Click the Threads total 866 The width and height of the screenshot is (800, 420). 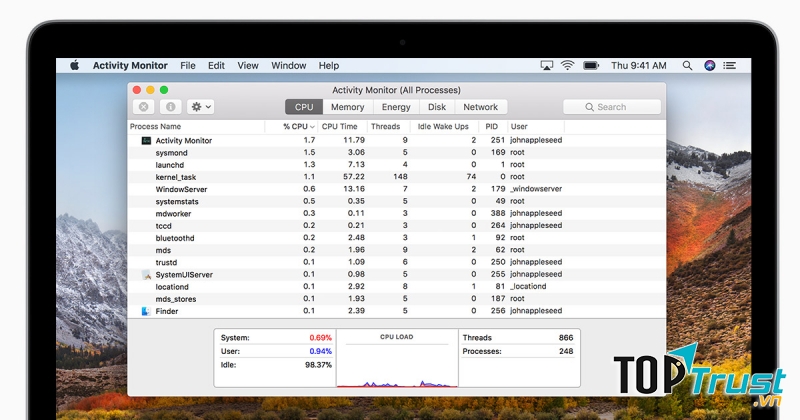(566, 338)
